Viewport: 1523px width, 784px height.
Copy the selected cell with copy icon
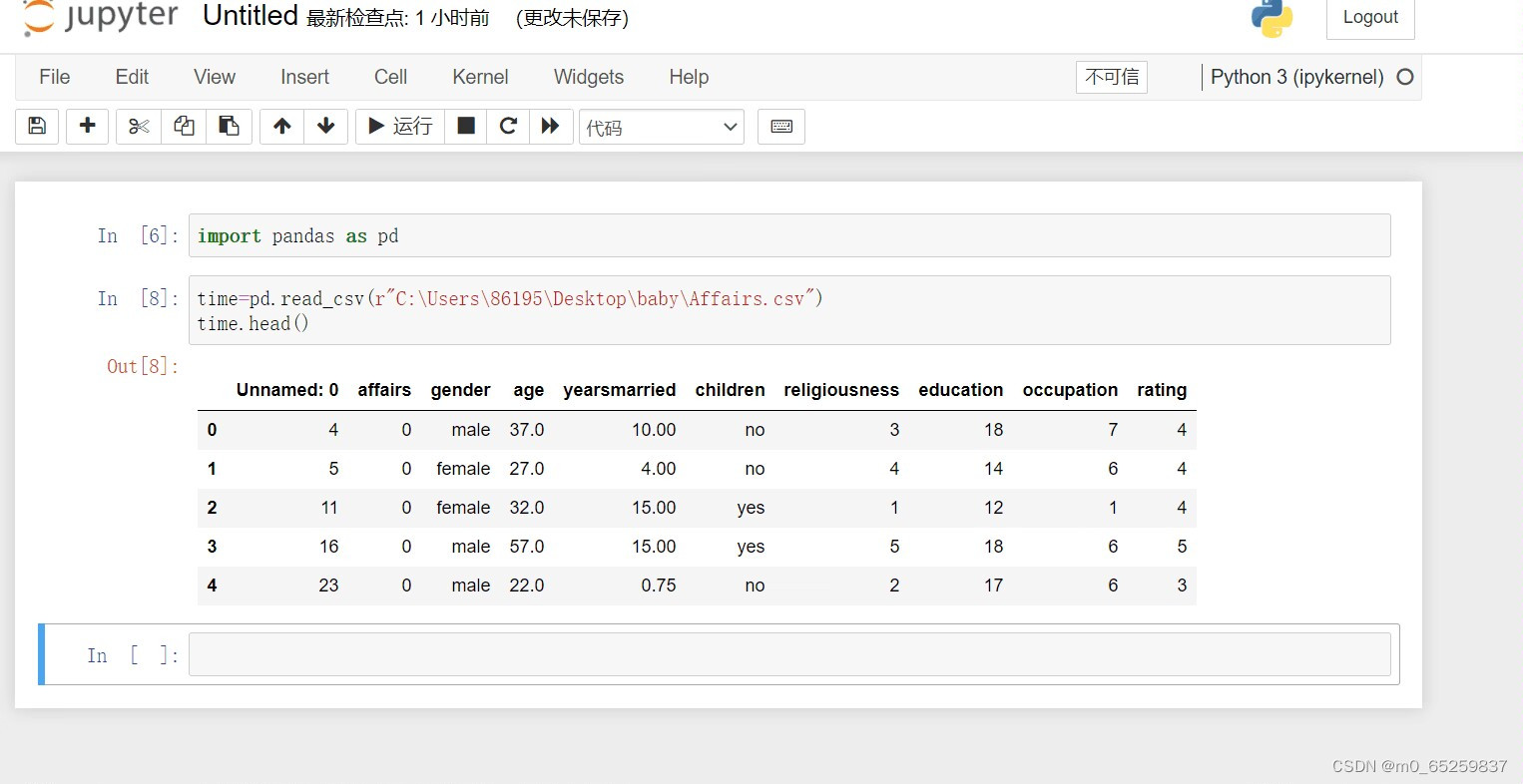click(x=184, y=126)
